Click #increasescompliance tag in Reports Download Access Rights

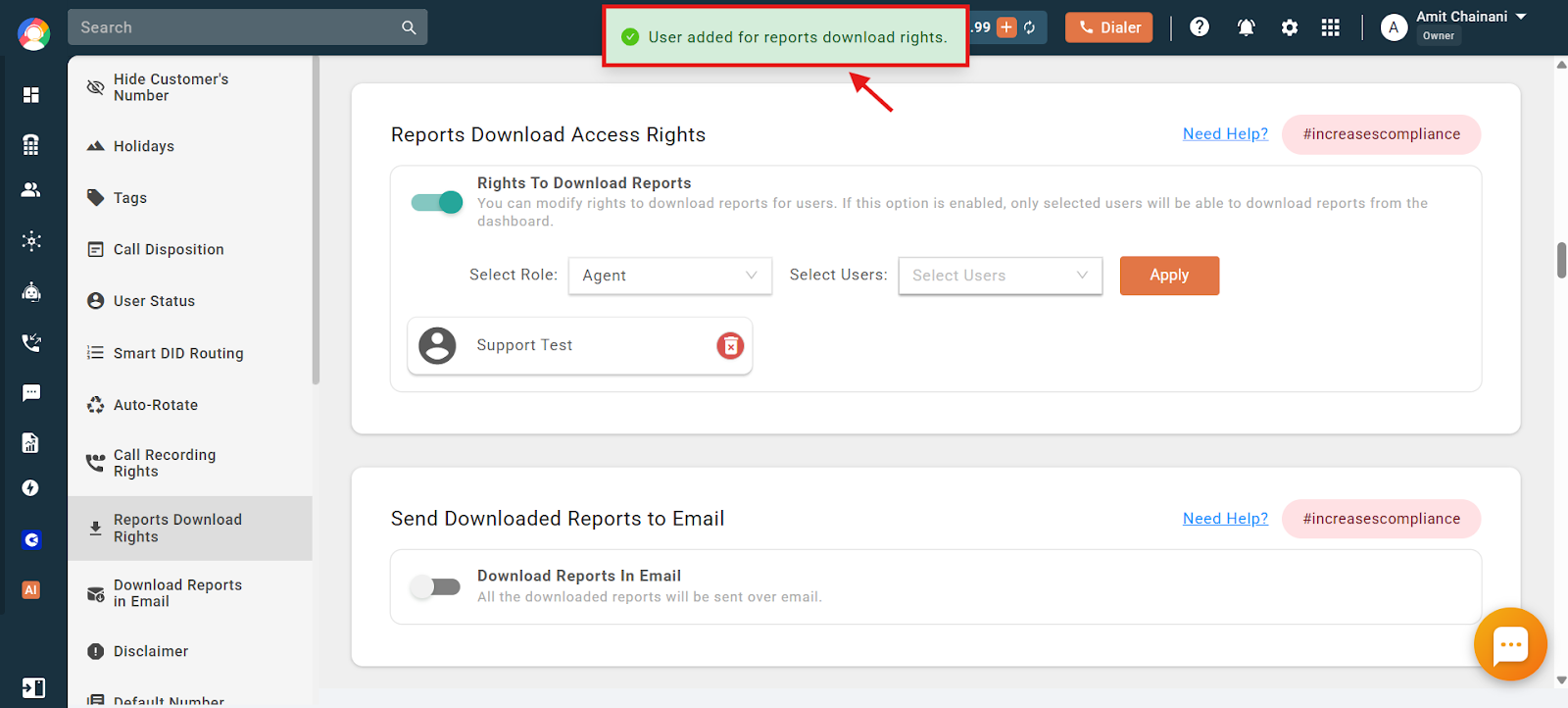click(x=1381, y=134)
